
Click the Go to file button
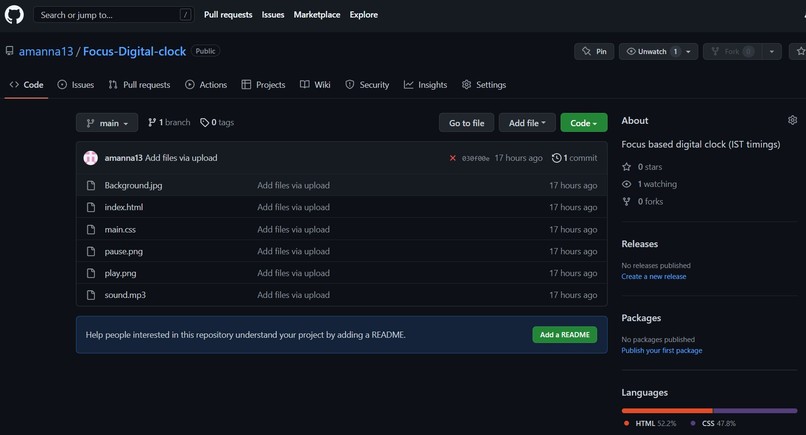coord(466,123)
